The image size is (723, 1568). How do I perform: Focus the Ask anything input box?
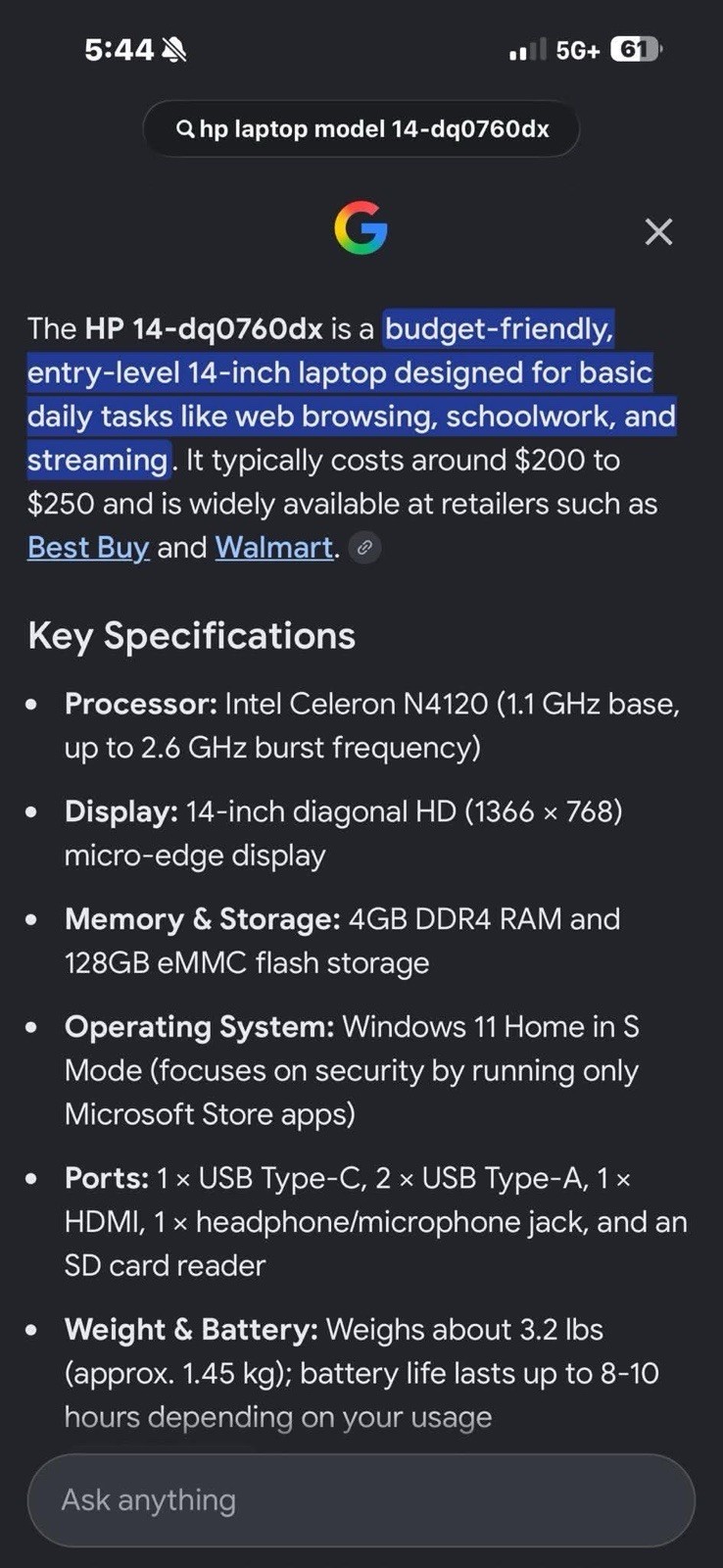(361, 1500)
